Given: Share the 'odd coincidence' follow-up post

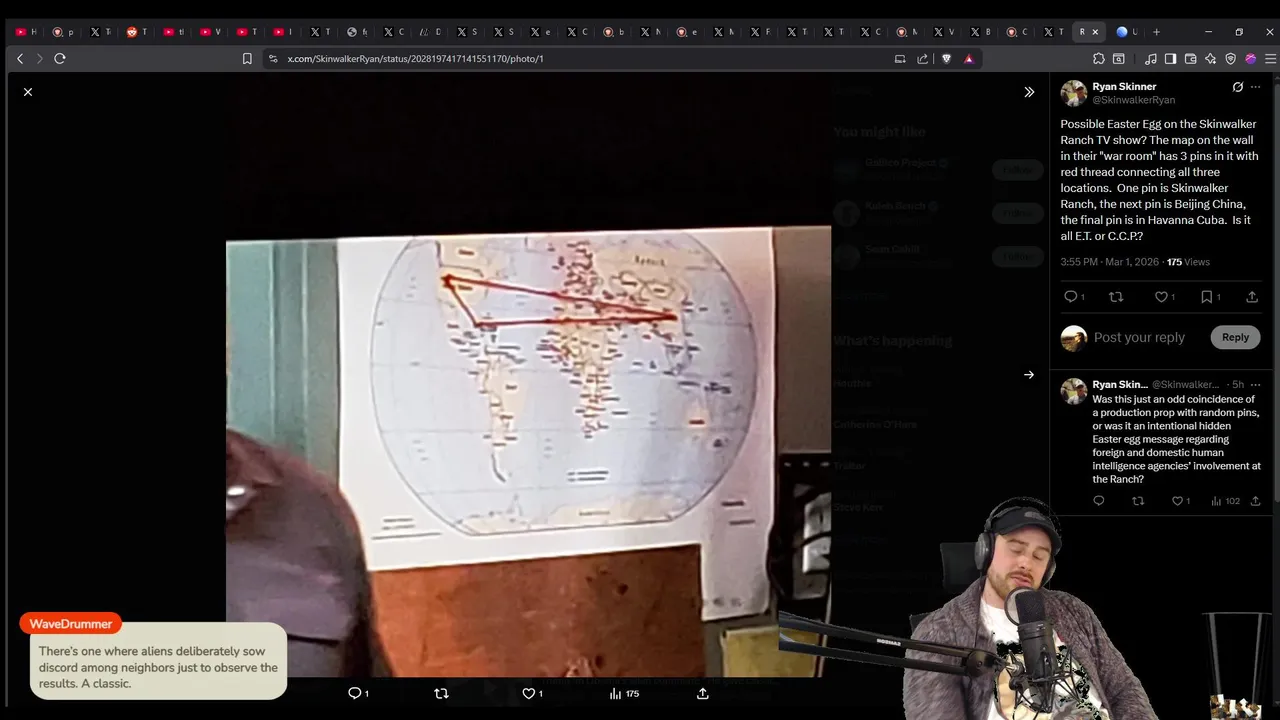Looking at the screenshot, I should [x=1256, y=501].
